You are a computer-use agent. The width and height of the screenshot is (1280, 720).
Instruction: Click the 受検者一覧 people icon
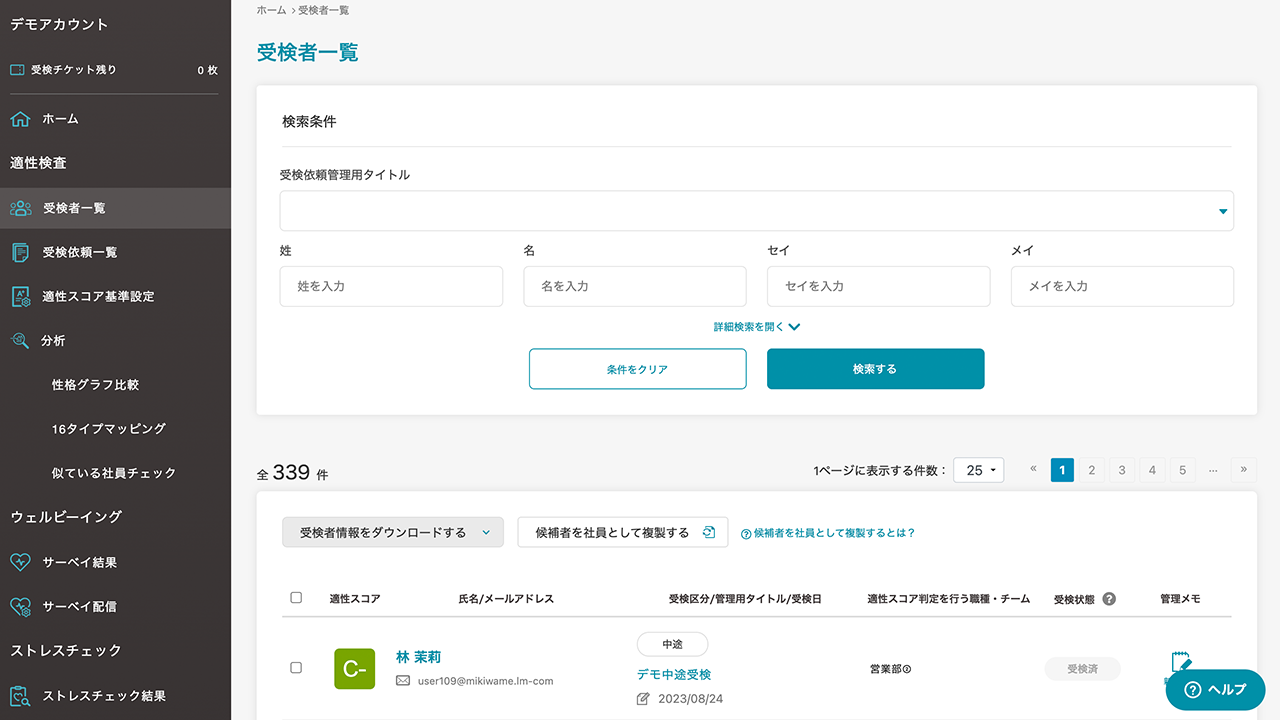pyautogui.click(x=20, y=208)
